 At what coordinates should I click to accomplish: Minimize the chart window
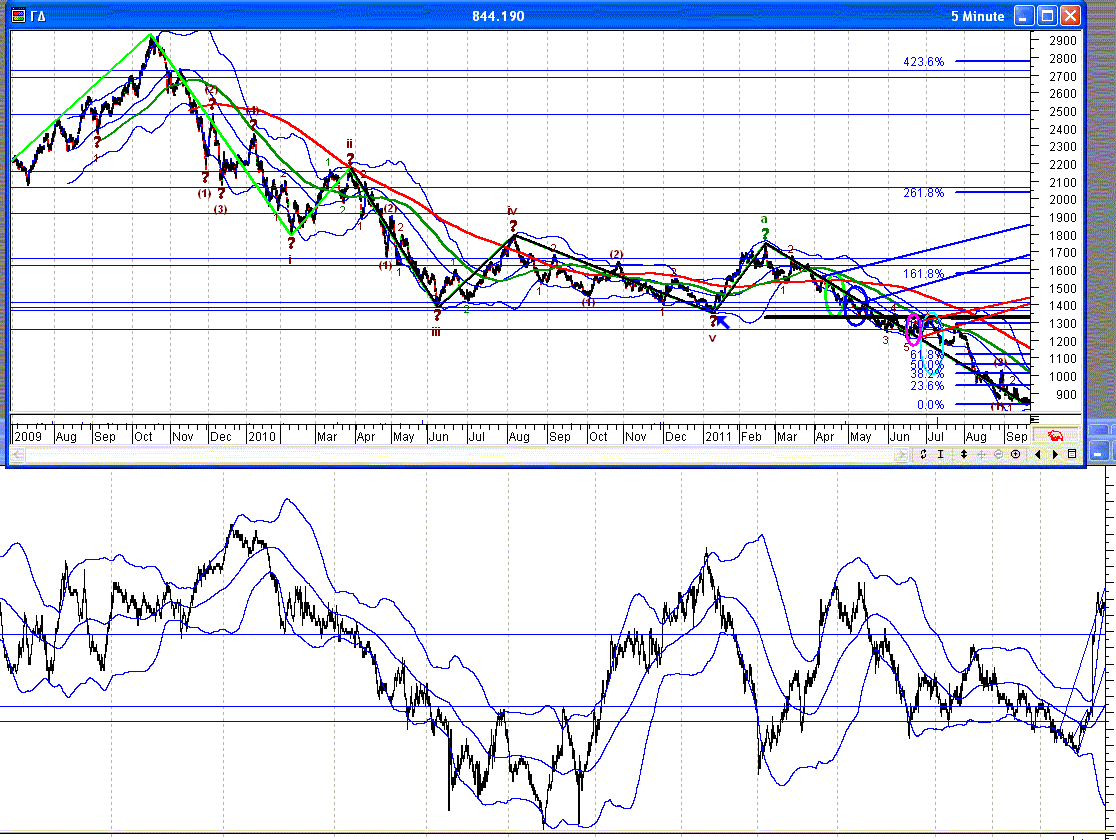1023,16
